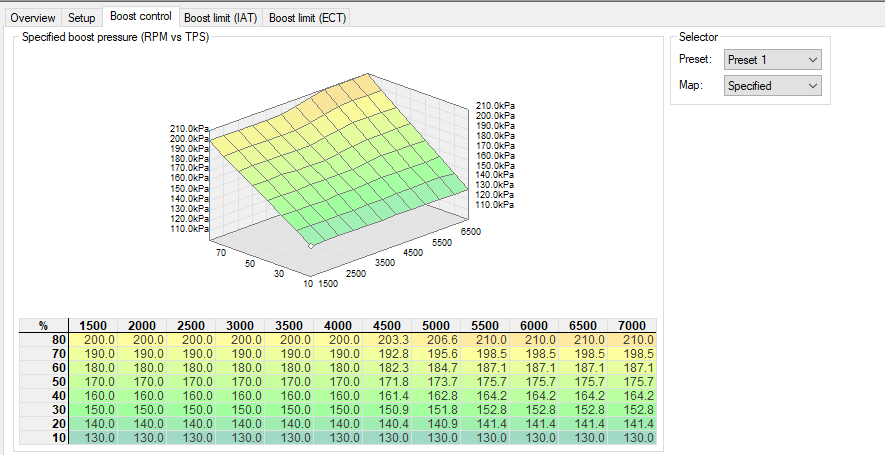This screenshot has height=455, width=885.
Task: Click the 141.4 cell under 6500 RPM
Action: pos(583,423)
